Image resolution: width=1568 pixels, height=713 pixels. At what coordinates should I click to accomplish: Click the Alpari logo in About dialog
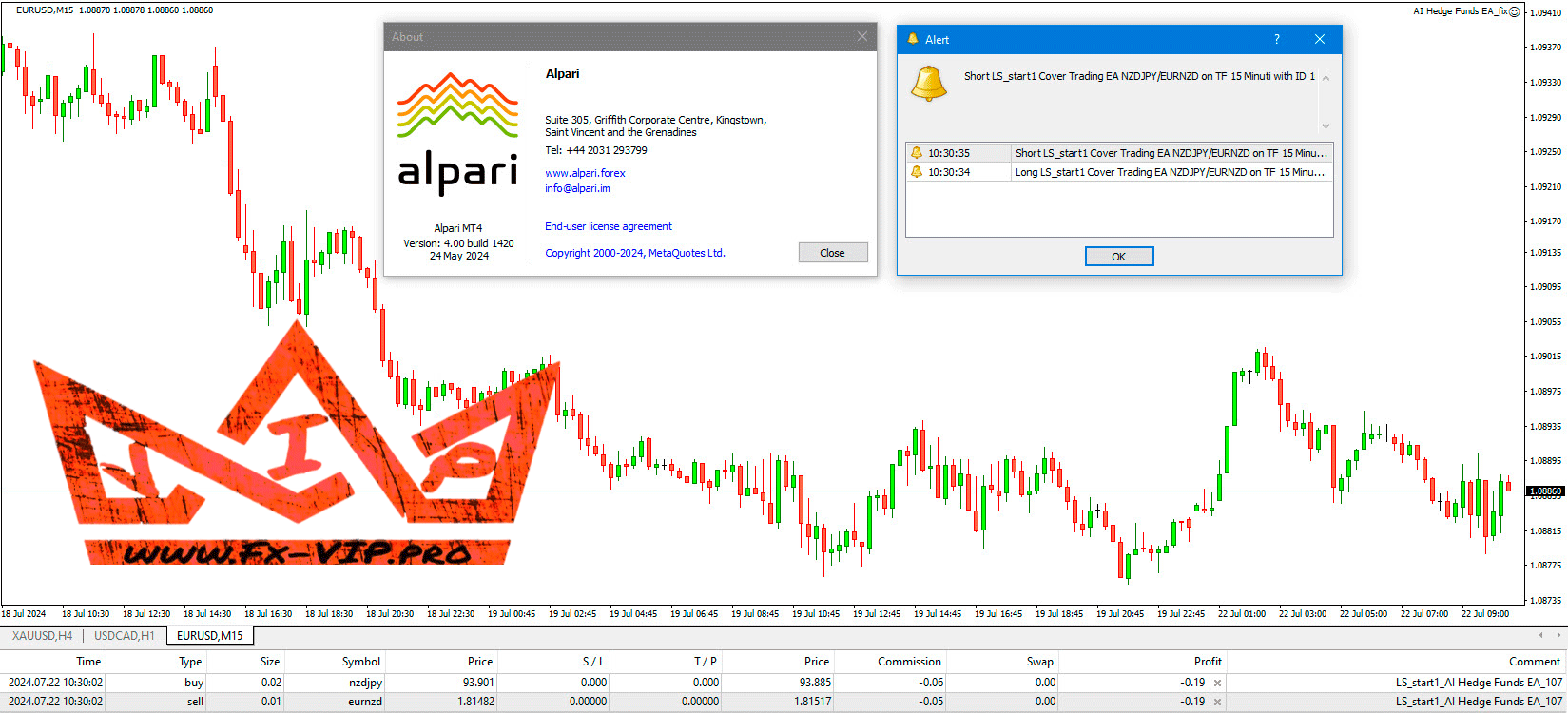457,133
